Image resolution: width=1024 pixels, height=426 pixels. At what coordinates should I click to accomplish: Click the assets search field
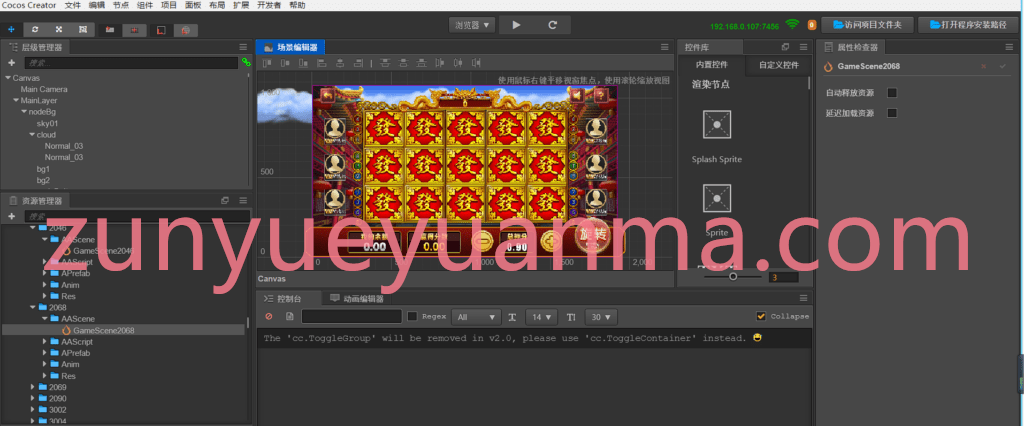click(x=137, y=216)
